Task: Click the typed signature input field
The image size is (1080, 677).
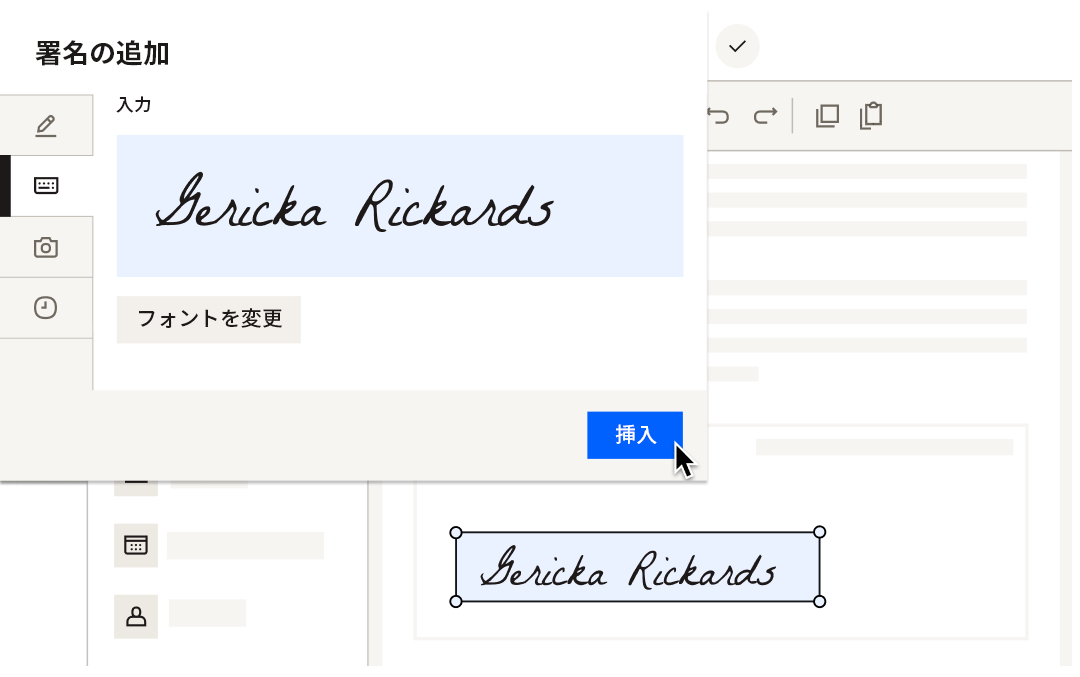Action: [x=400, y=206]
